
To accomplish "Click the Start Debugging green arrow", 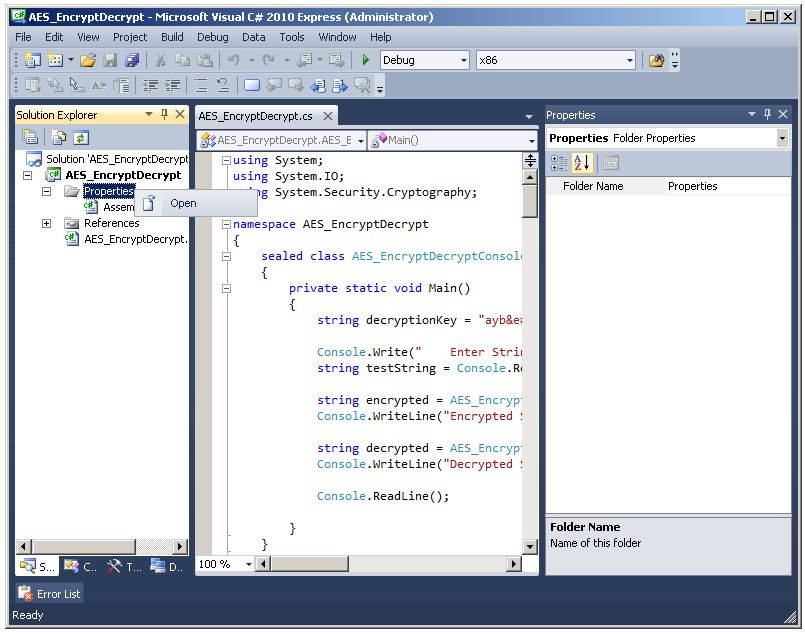I will (366, 61).
